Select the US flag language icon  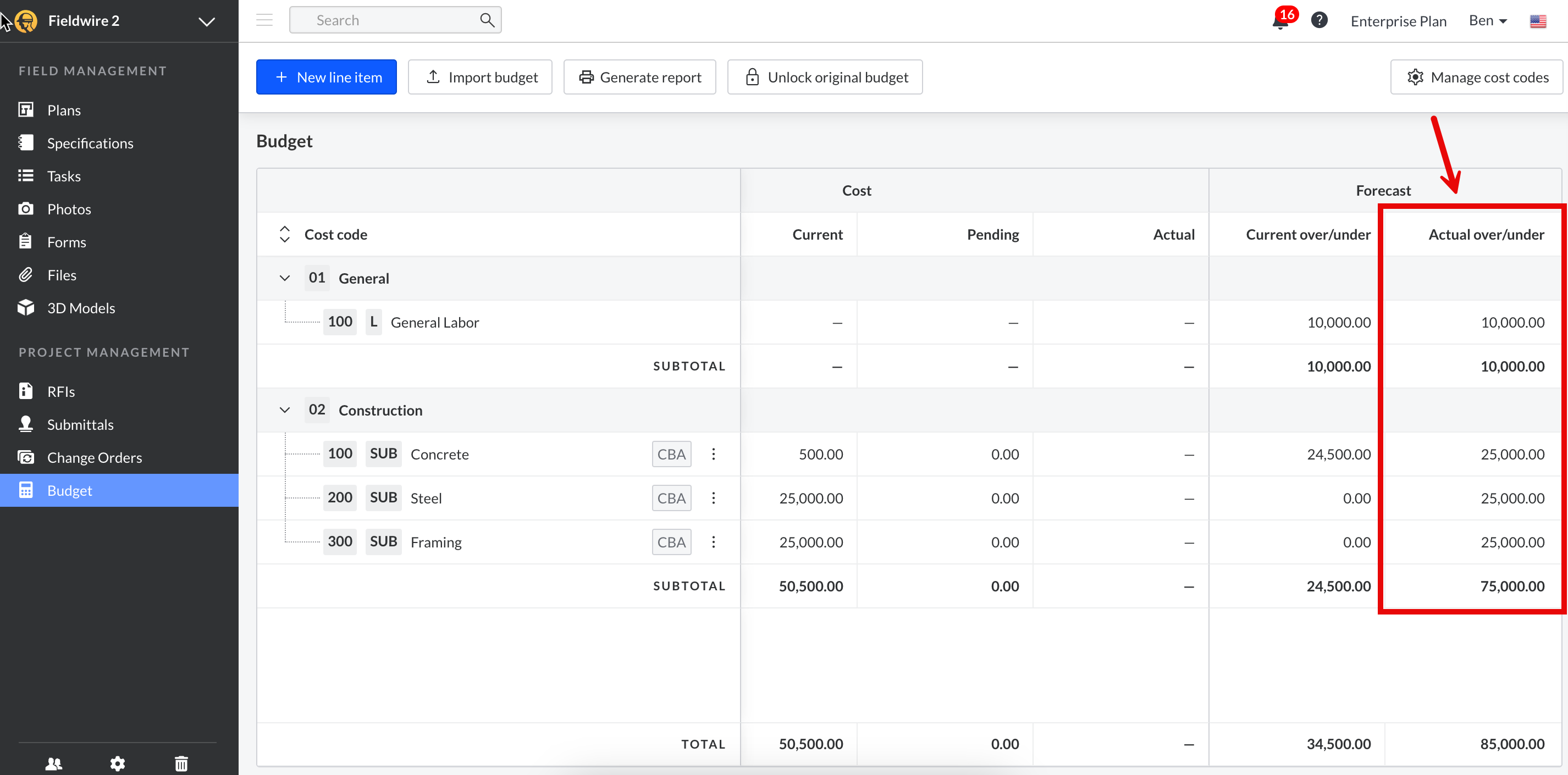pos(1538,21)
